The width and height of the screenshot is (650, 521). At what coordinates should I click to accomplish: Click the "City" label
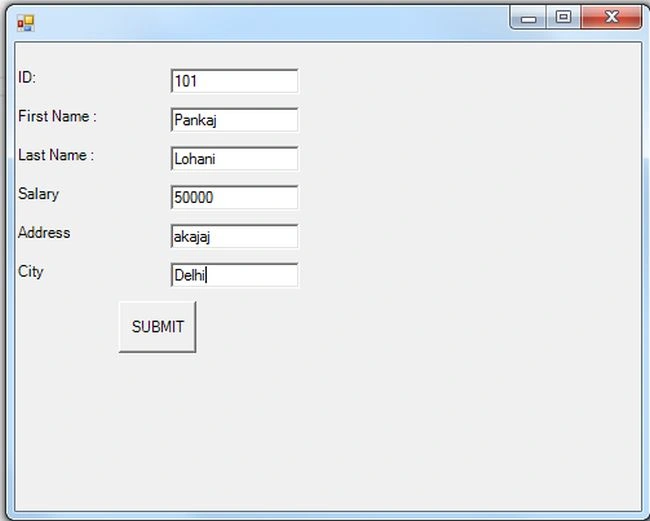click(x=31, y=272)
